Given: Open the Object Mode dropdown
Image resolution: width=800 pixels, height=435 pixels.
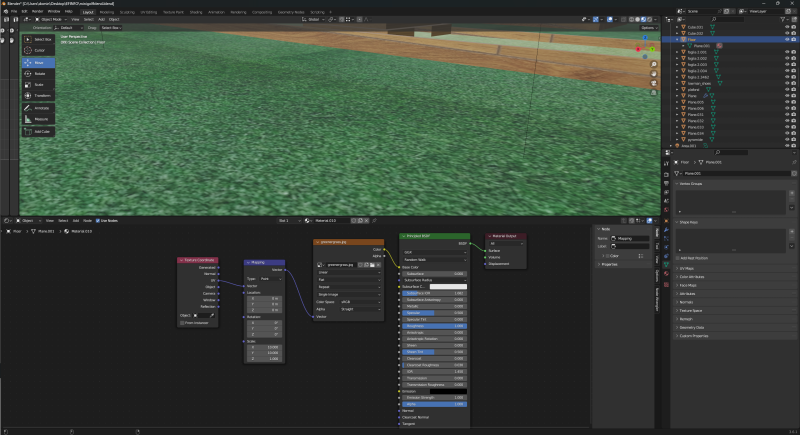Looking at the screenshot, I should (x=51, y=19).
